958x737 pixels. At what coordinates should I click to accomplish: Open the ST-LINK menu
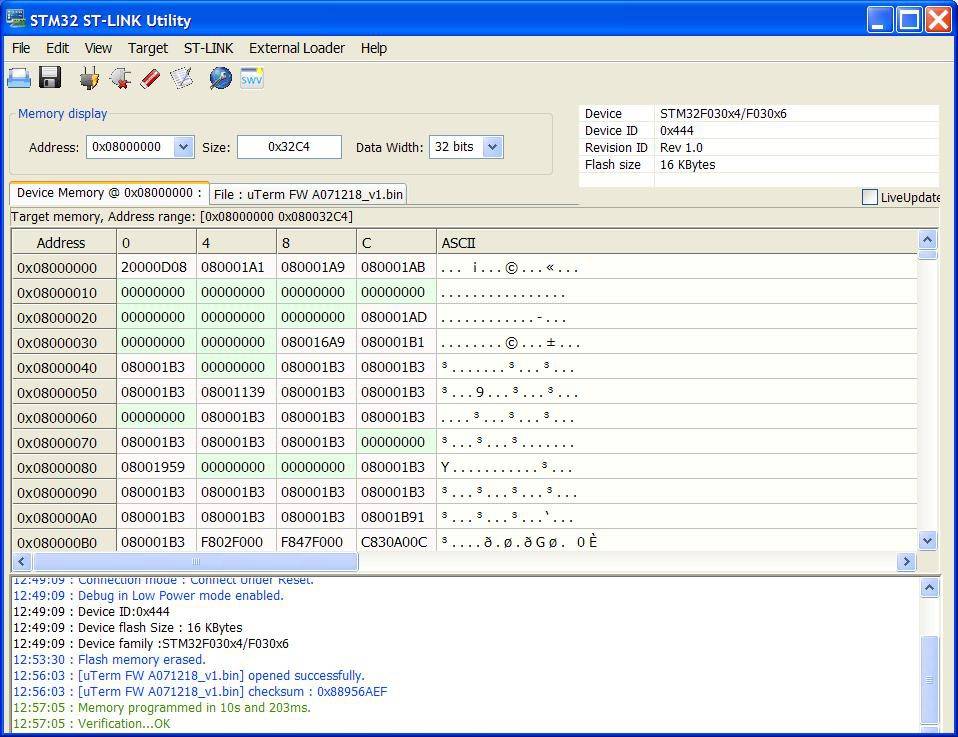coord(208,48)
